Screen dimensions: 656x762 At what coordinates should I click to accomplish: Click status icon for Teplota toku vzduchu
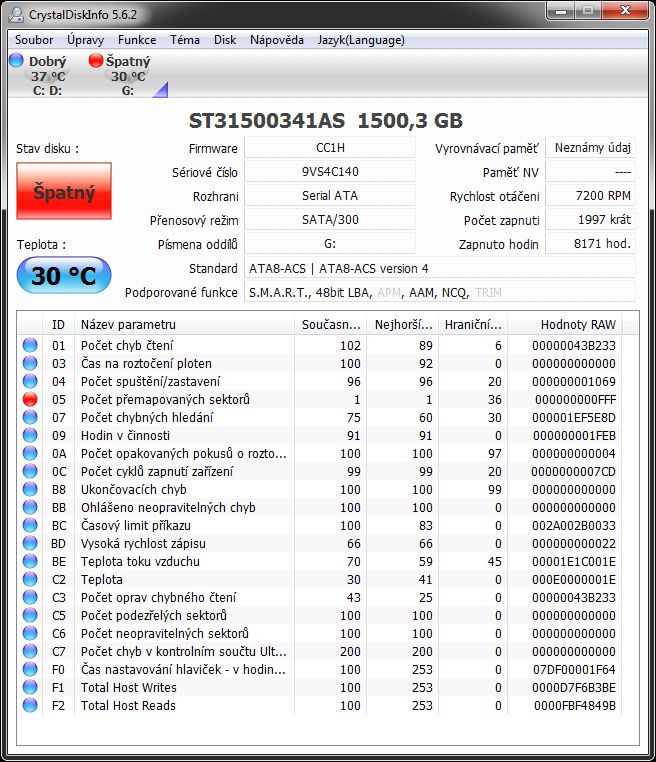[30, 561]
